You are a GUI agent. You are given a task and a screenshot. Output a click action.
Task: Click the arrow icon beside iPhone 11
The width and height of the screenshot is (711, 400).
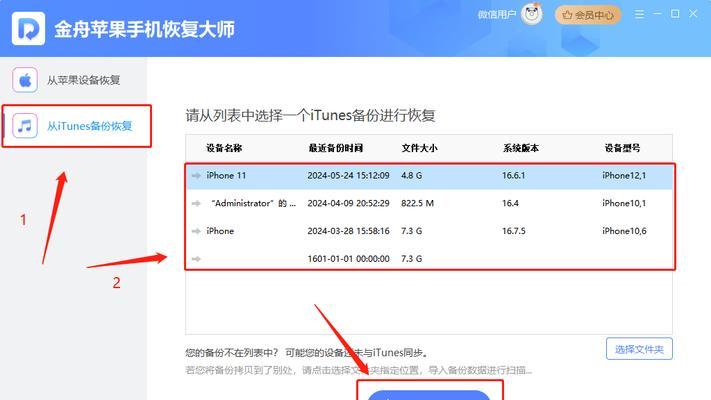point(196,176)
